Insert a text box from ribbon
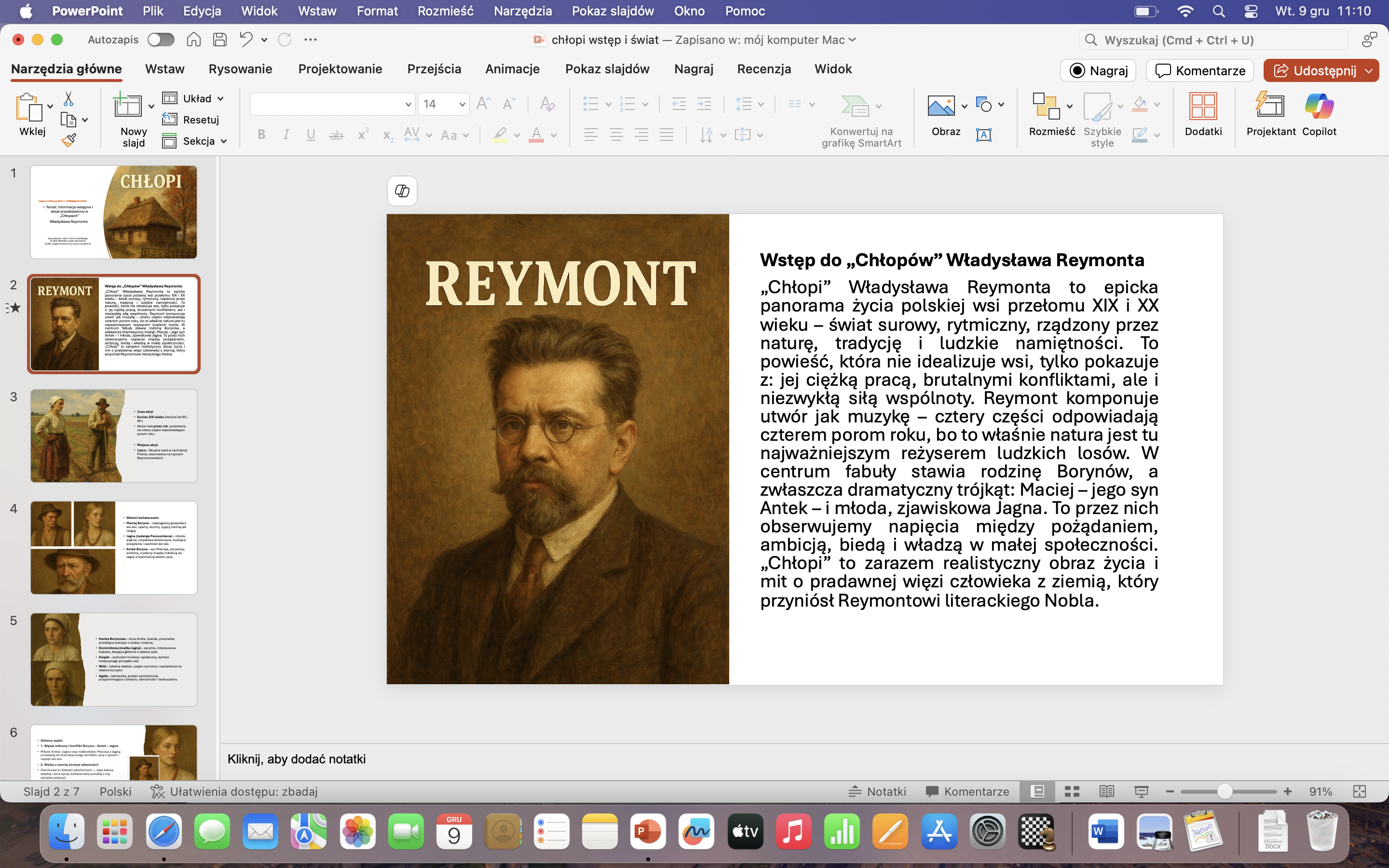This screenshot has height=868, width=1389. pos(983,135)
